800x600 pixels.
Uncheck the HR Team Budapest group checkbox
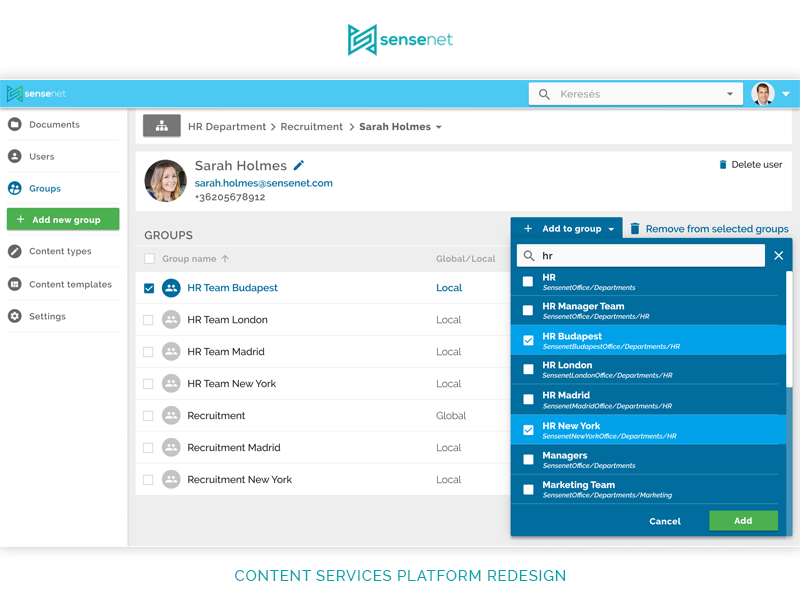coord(149,288)
